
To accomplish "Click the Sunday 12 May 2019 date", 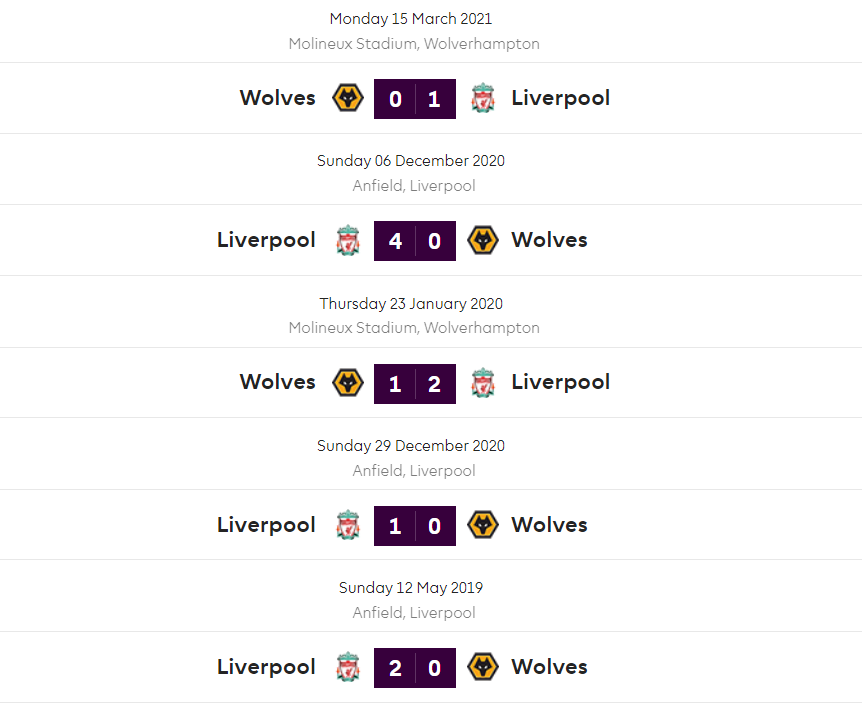I will 411,588.
